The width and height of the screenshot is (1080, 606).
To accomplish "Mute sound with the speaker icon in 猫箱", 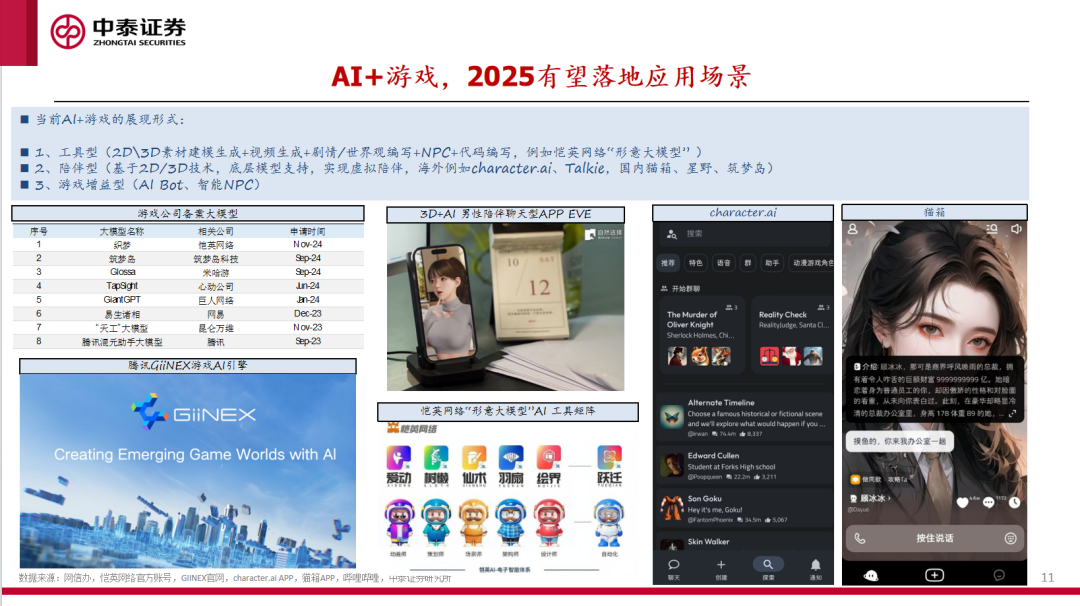I will pyautogui.click(x=1016, y=229).
